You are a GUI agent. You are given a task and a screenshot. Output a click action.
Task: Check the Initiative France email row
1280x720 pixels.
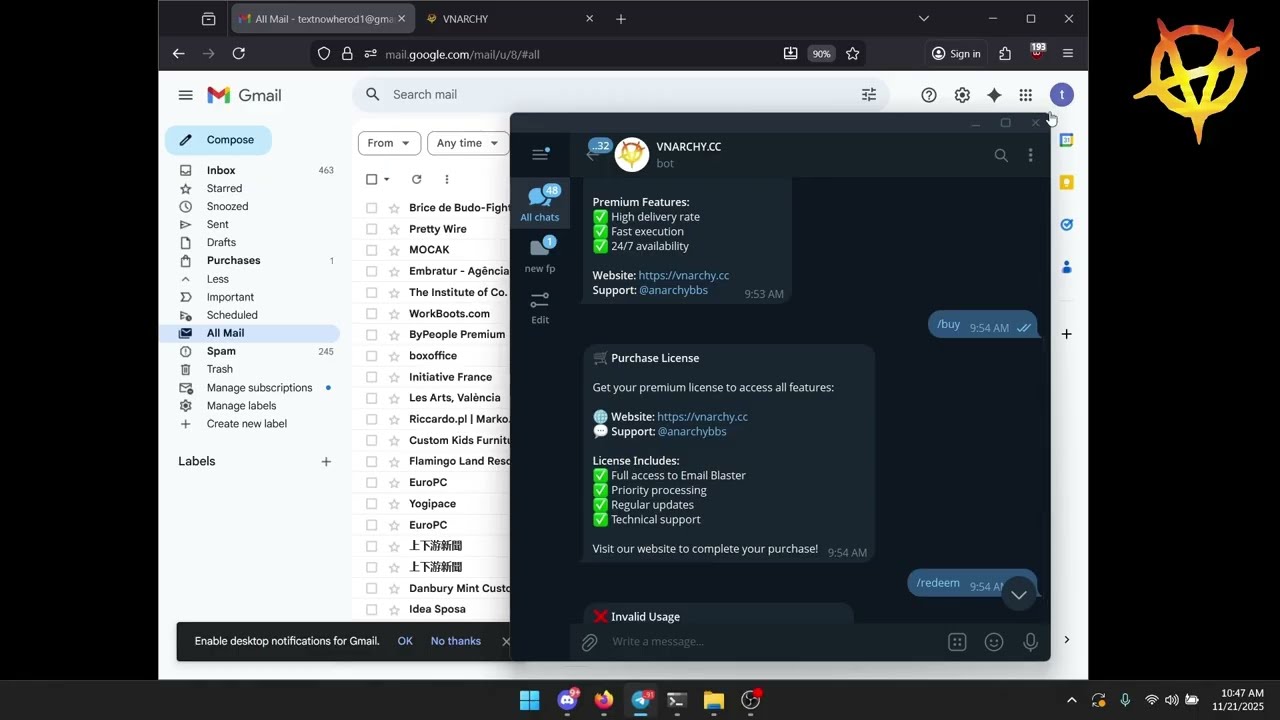coord(372,377)
